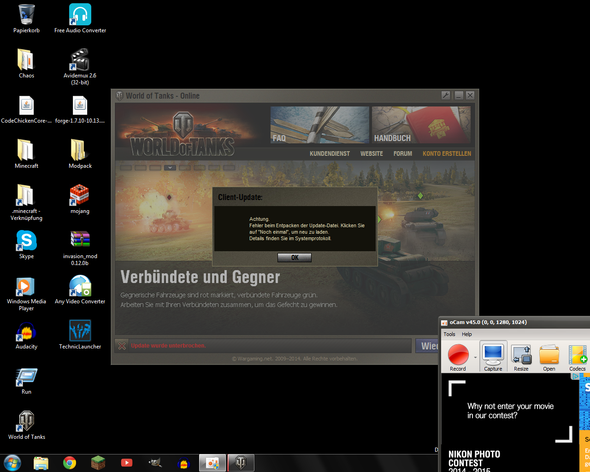
Task: Select the forge-1.7.10 file icon
Action: (x=80, y=109)
